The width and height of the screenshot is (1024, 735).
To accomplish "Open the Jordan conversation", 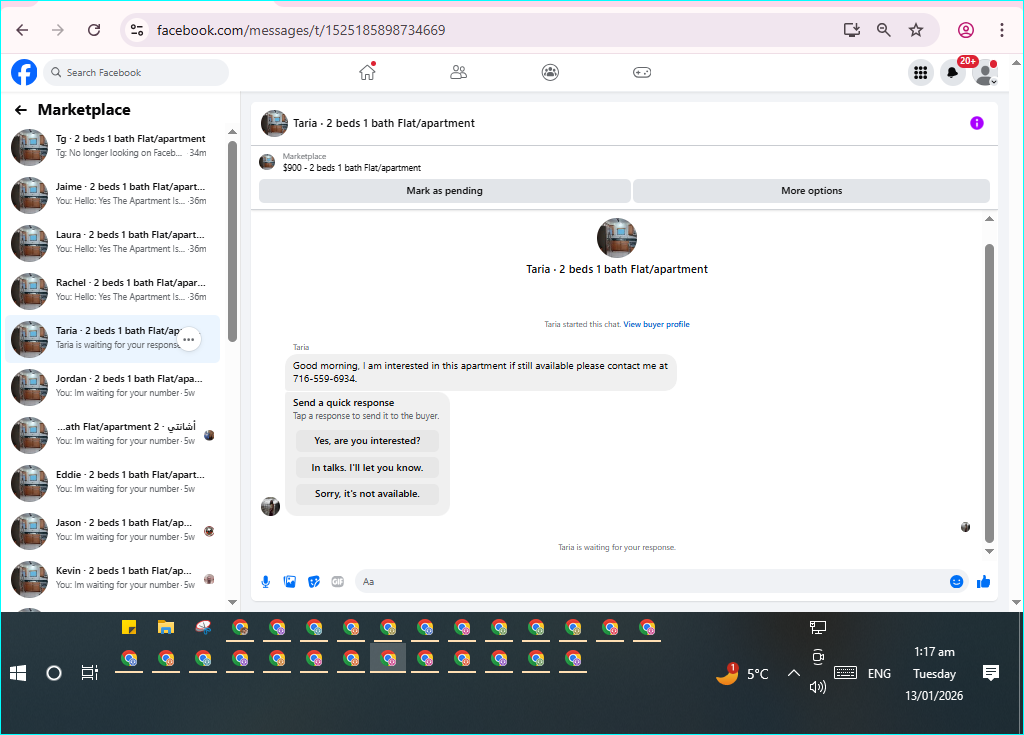I will point(112,386).
